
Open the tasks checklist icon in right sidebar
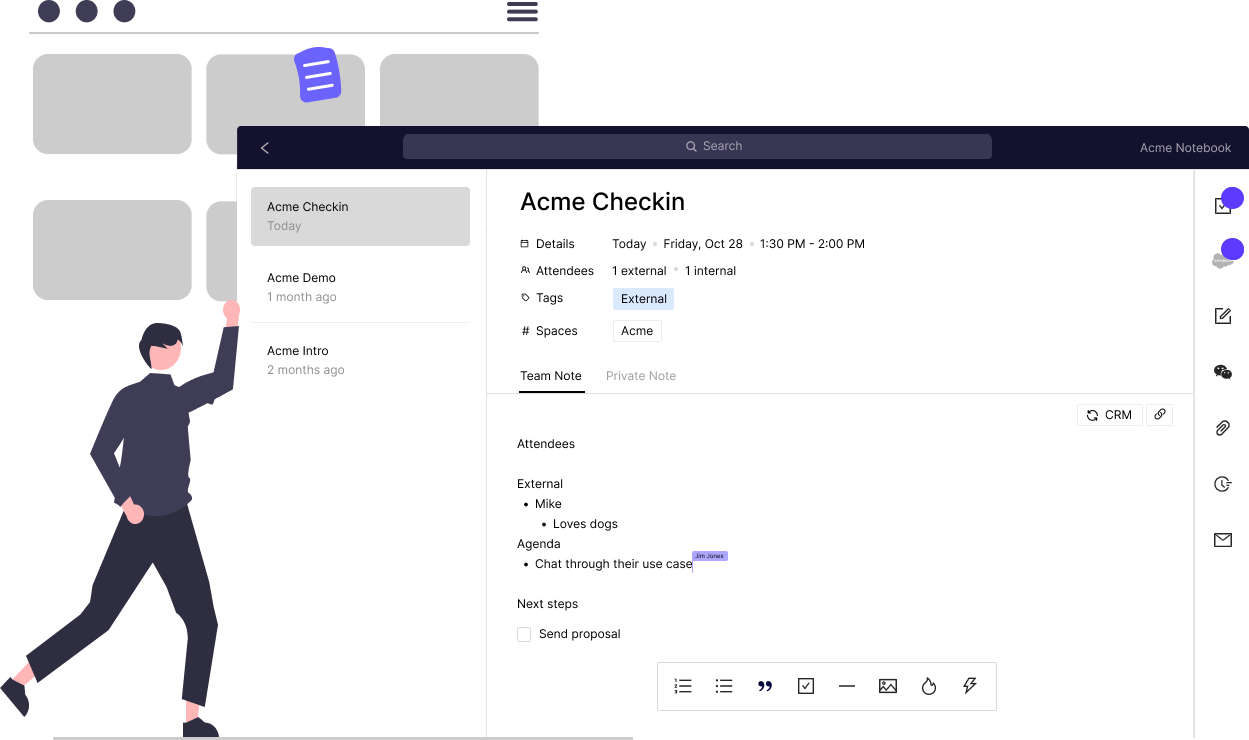pos(1222,205)
